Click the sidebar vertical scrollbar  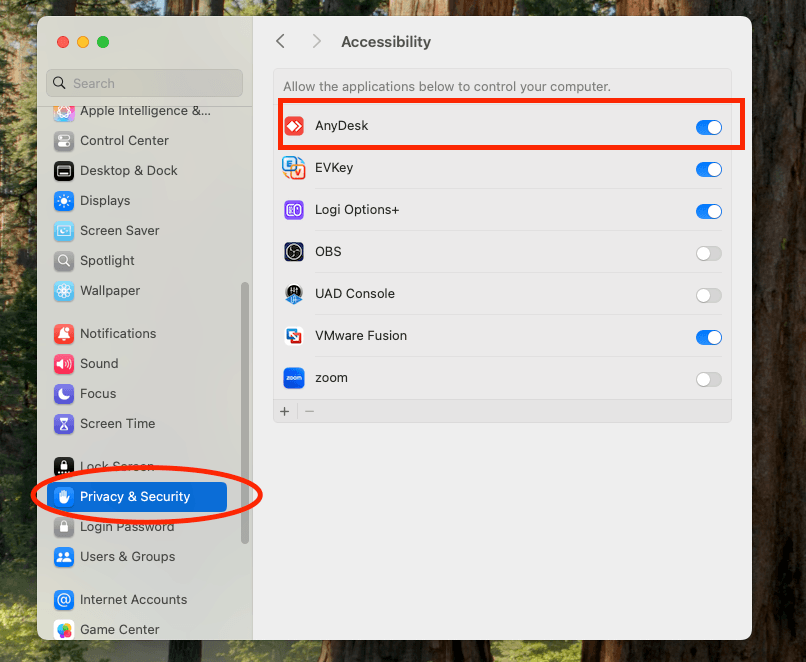pos(245,410)
